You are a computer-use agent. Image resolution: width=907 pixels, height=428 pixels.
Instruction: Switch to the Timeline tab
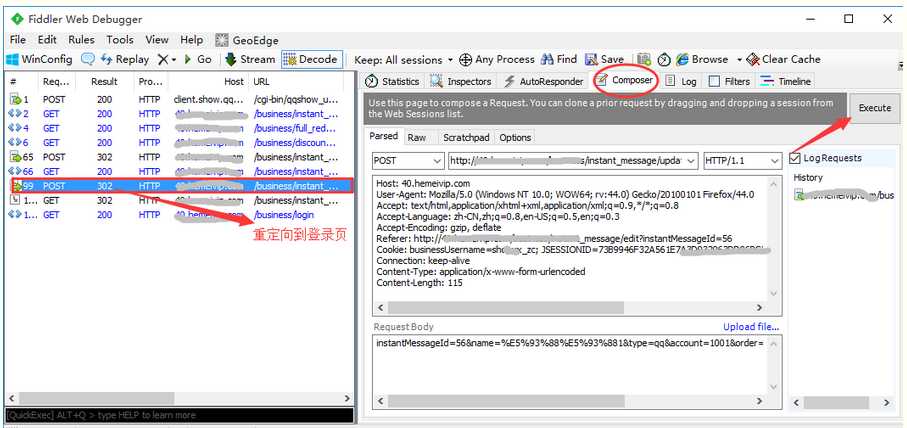[786, 82]
